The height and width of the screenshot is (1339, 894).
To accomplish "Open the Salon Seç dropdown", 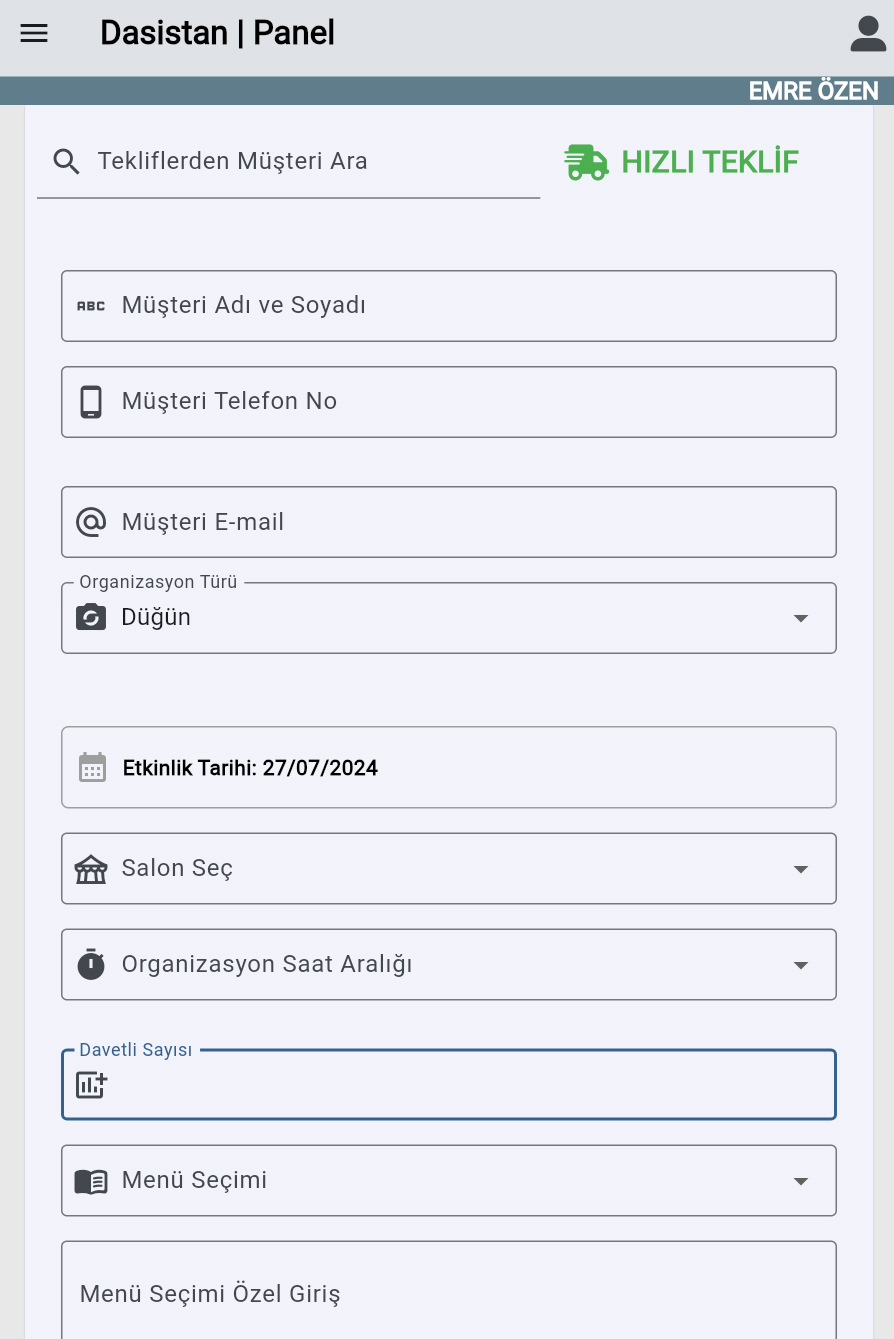I will 449,868.
